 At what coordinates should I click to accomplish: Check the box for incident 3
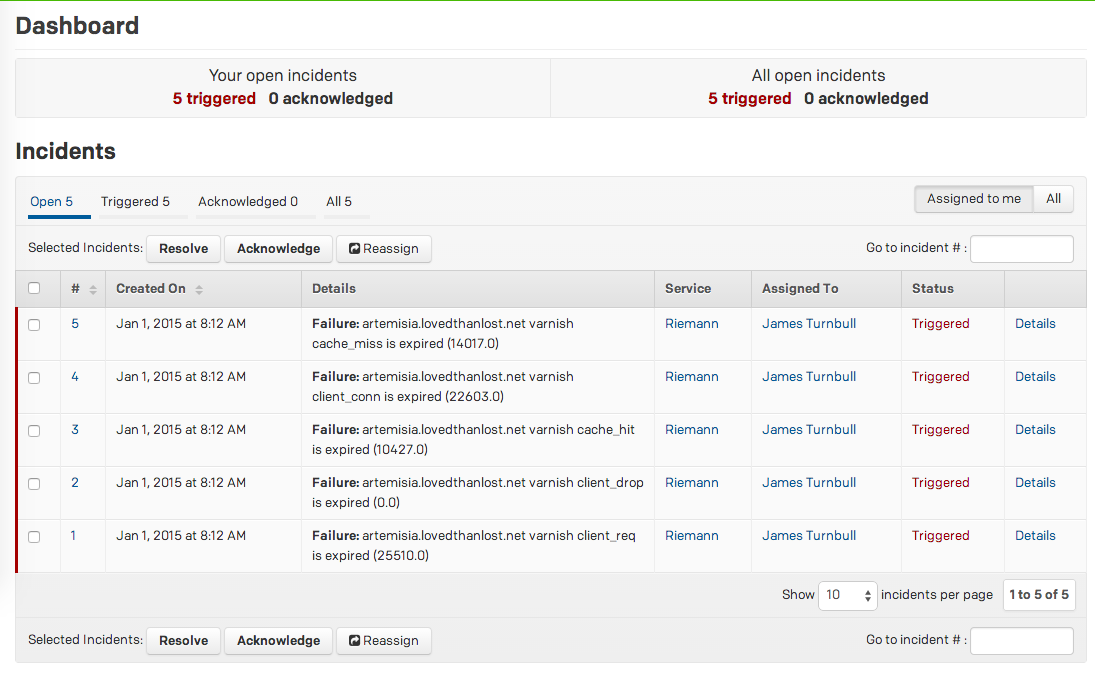pyautogui.click(x=34, y=431)
